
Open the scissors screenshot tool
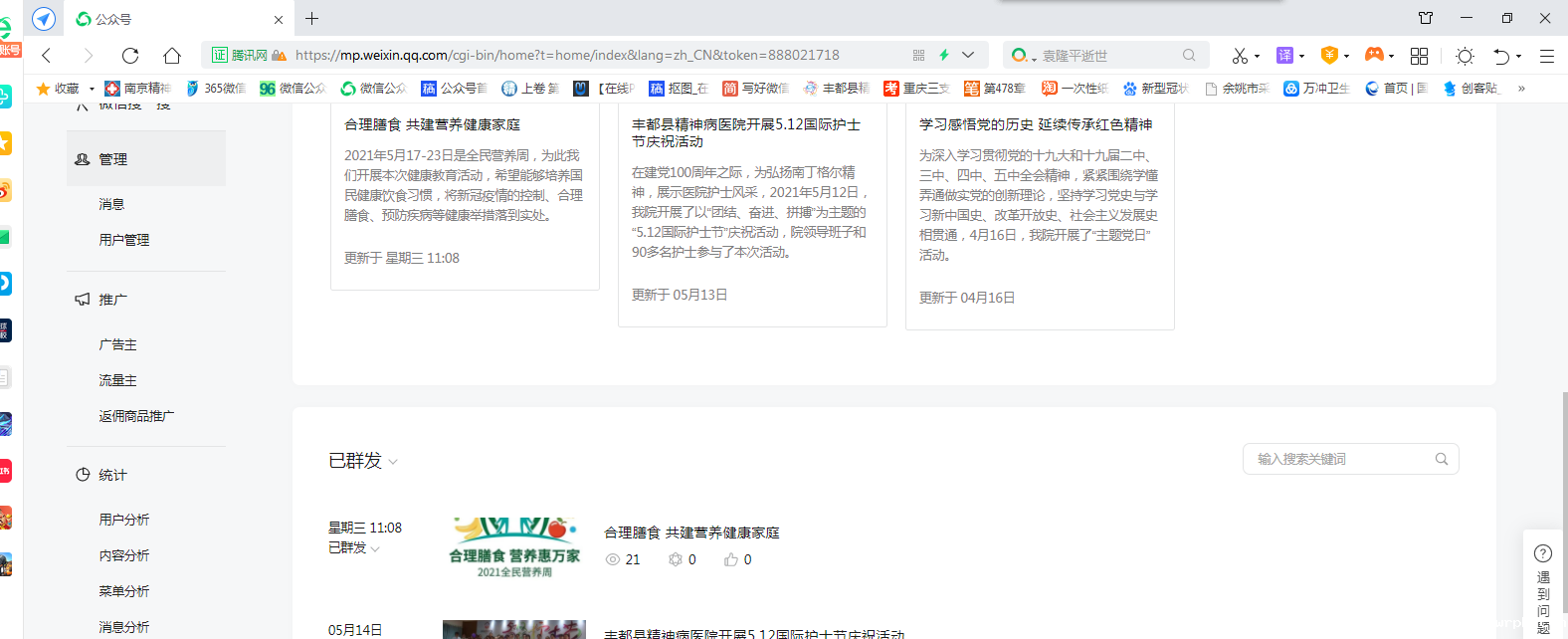pos(1239,56)
